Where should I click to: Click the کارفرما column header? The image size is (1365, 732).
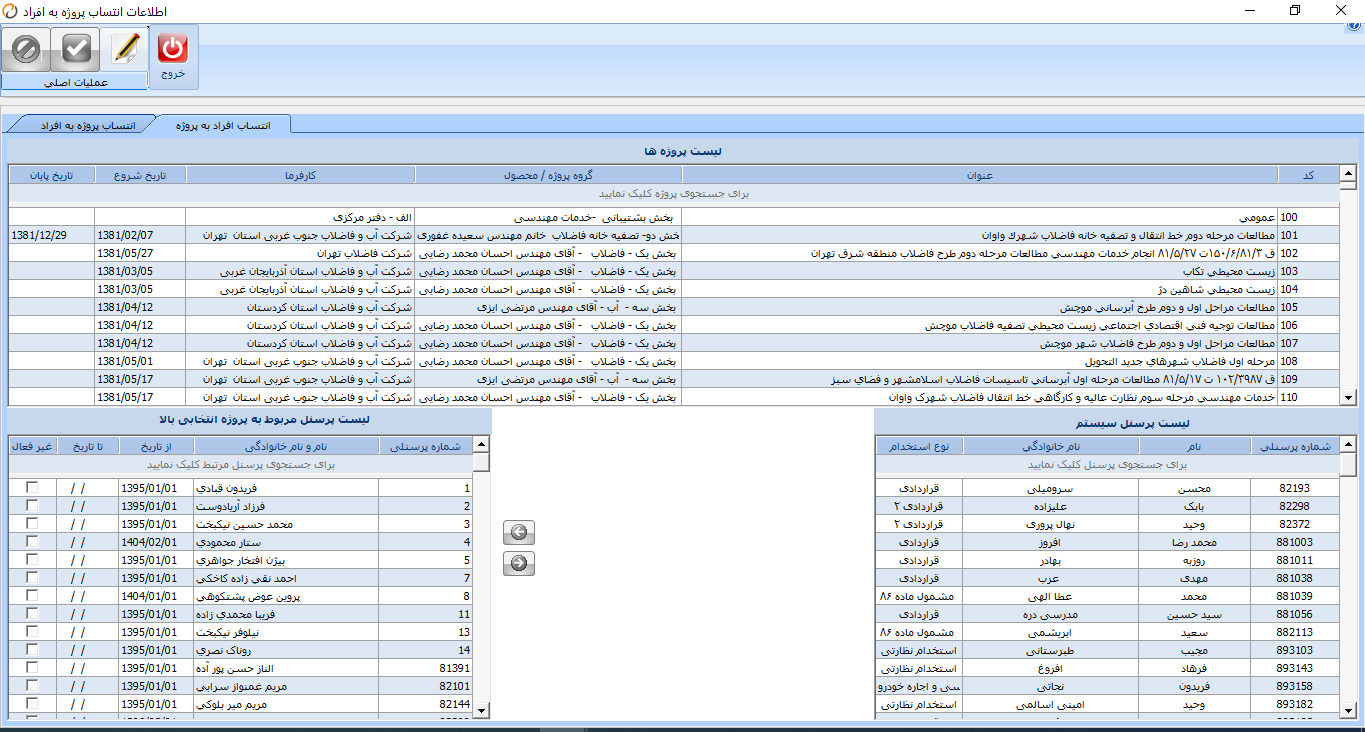pyautogui.click(x=299, y=175)
